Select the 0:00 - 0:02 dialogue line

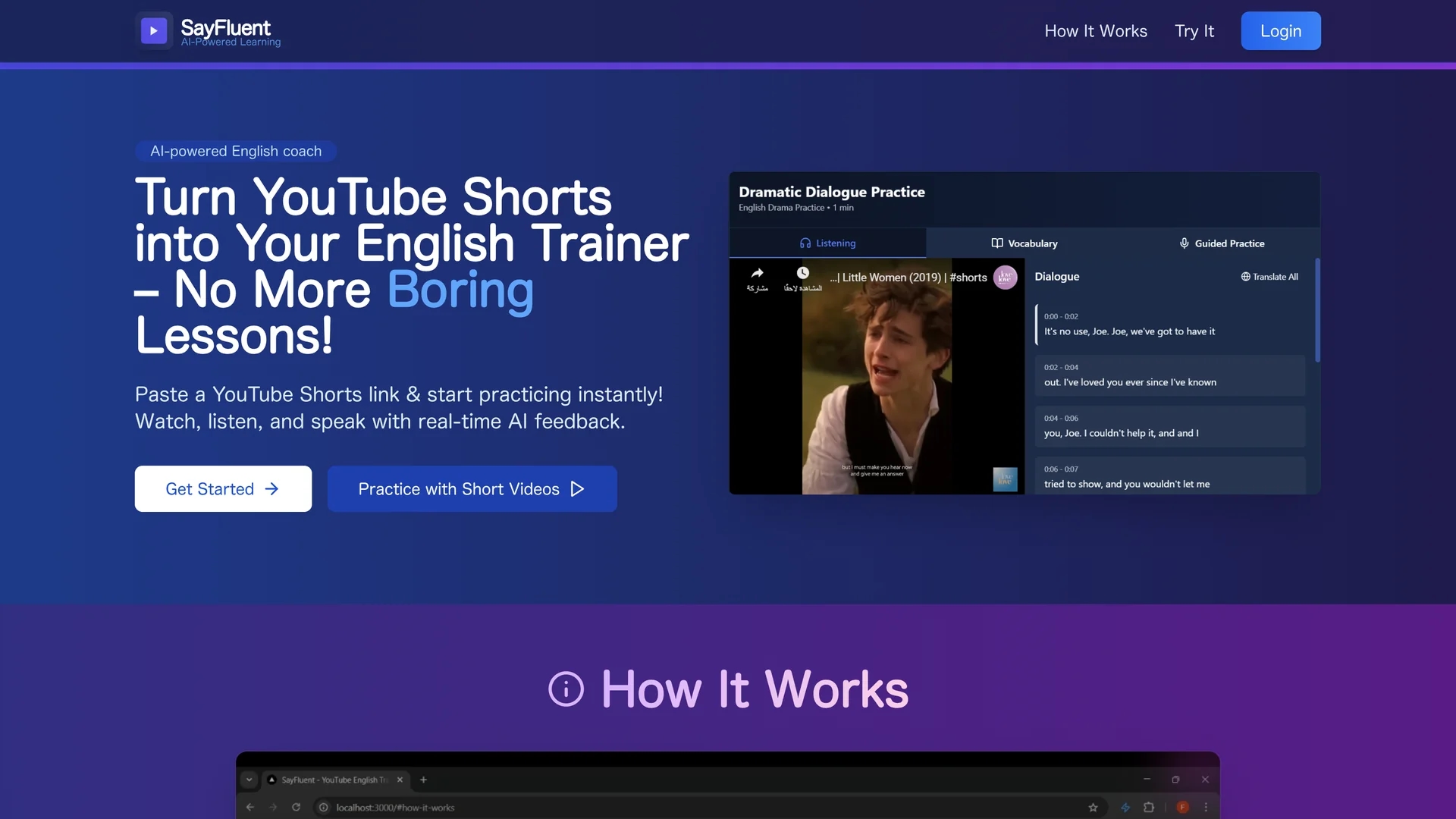pos(1170,325)
